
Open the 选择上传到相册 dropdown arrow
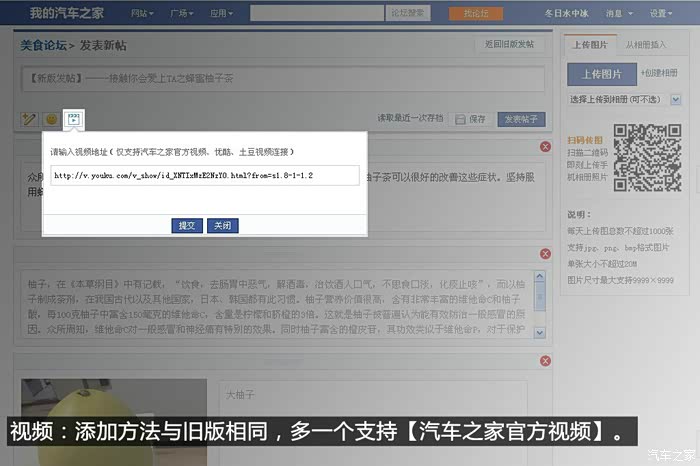pos(675,100)
